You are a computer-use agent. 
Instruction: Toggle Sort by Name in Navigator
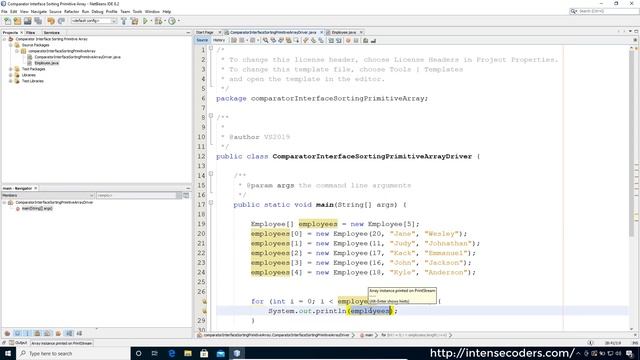[69, 333]
